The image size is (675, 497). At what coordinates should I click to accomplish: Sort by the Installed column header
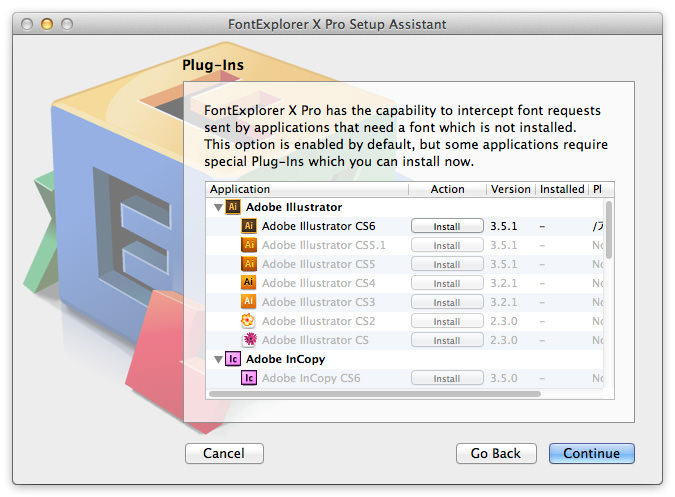(562, 189)
